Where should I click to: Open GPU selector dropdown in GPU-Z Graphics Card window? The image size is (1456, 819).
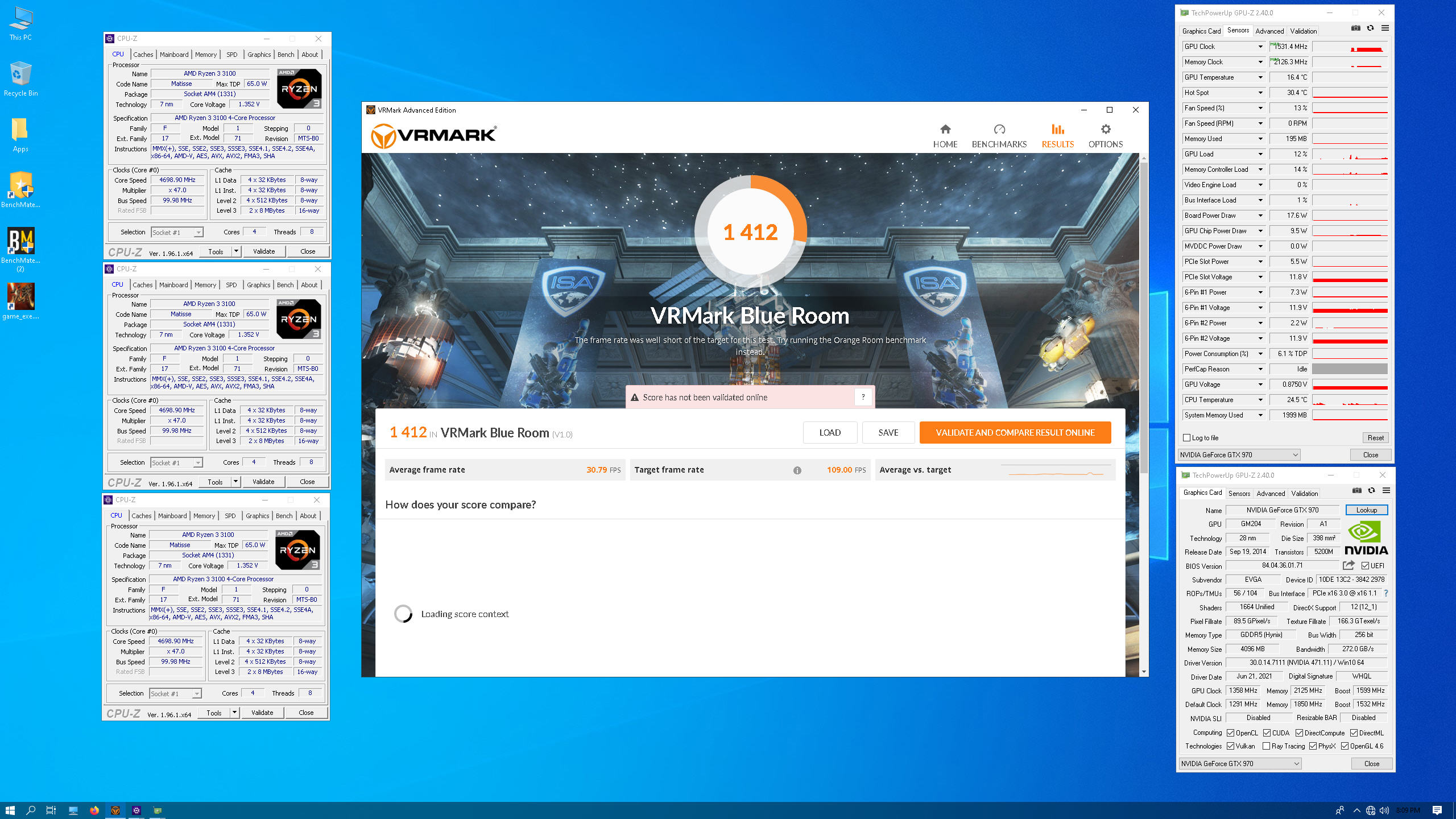pyautogui.click(x=1241, y=764)
